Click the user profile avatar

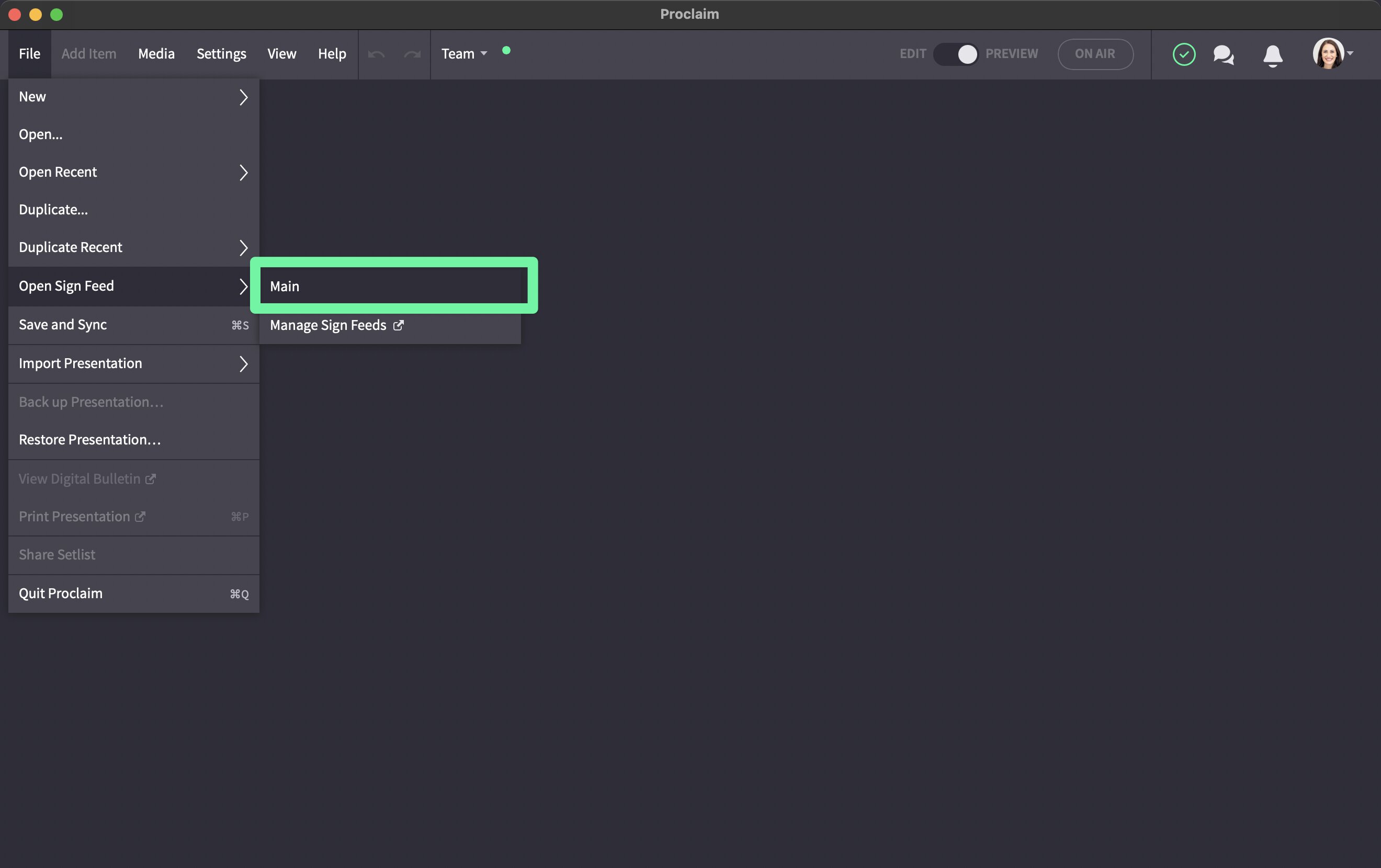coord(1328,53)
